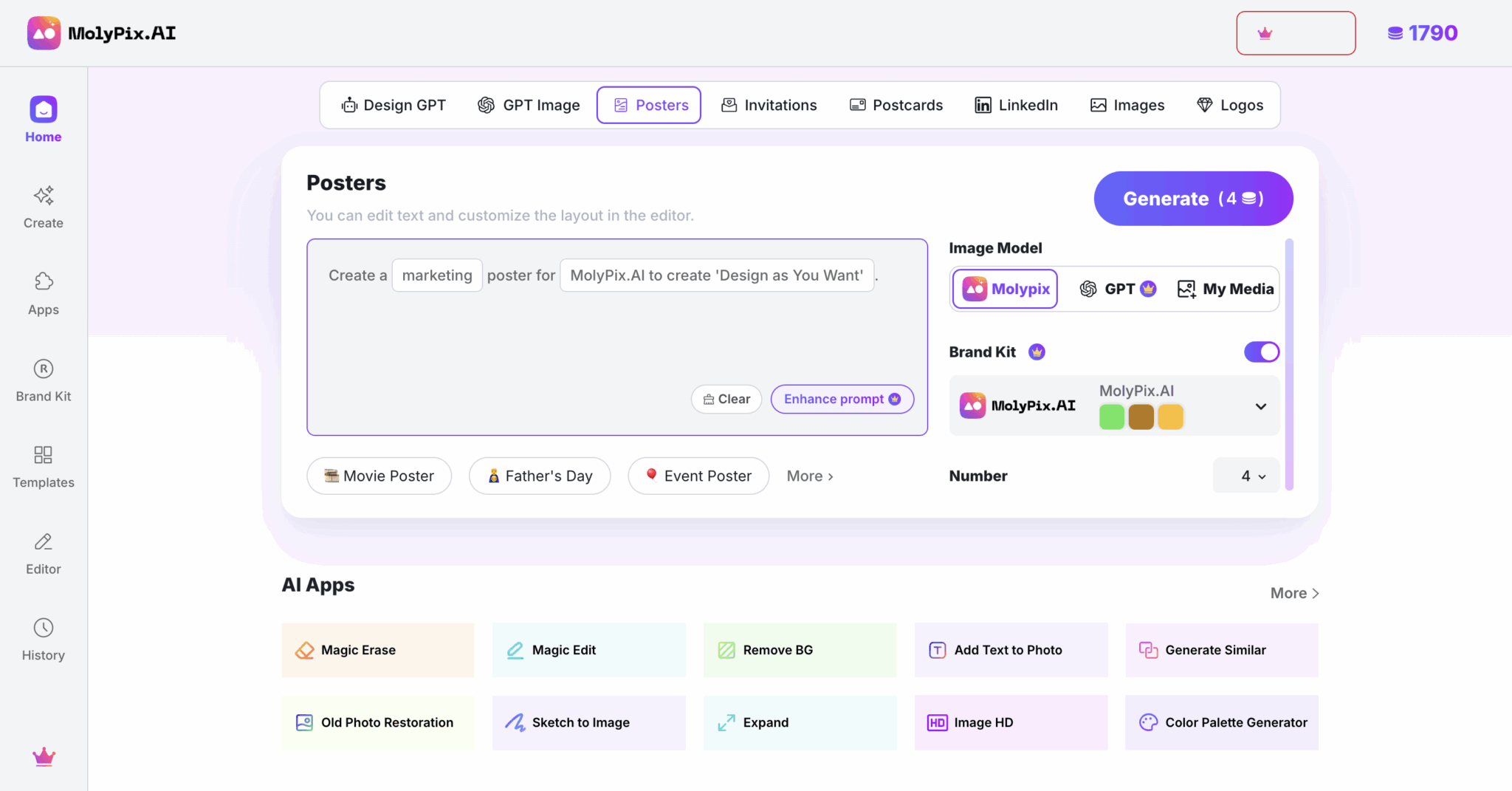Switch to the Logos tab
This screenshot has height=791, width=1512.
pyautogui.click(x=1230, y=105)
